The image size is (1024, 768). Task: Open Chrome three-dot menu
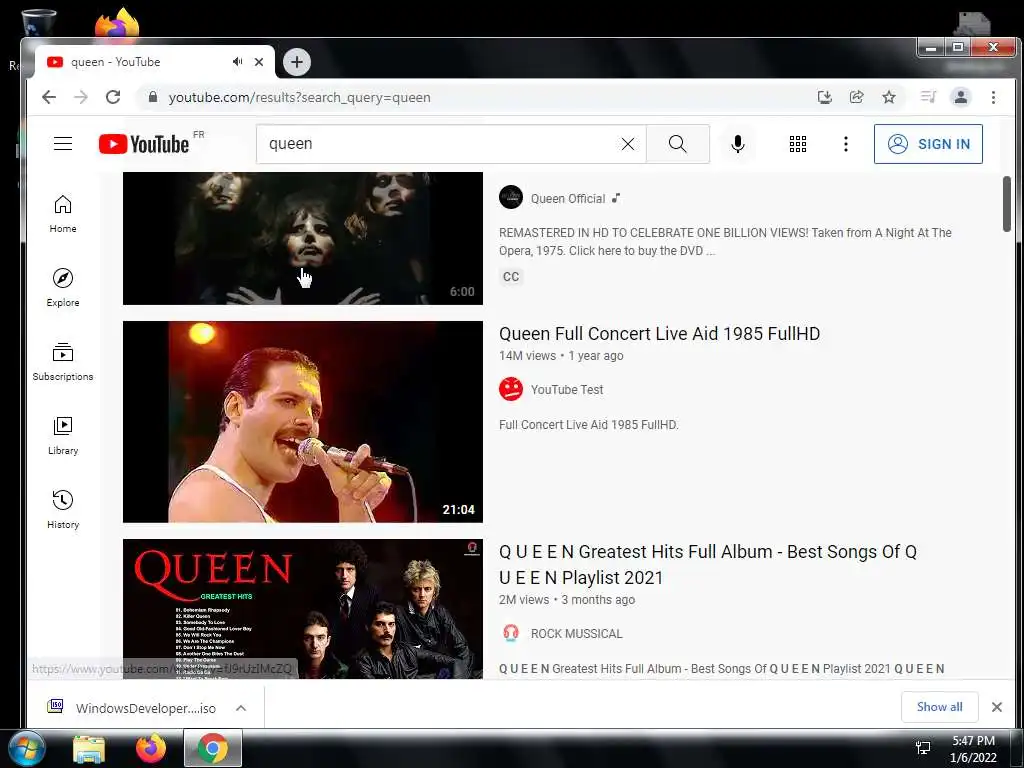click(x=993, y=97)
